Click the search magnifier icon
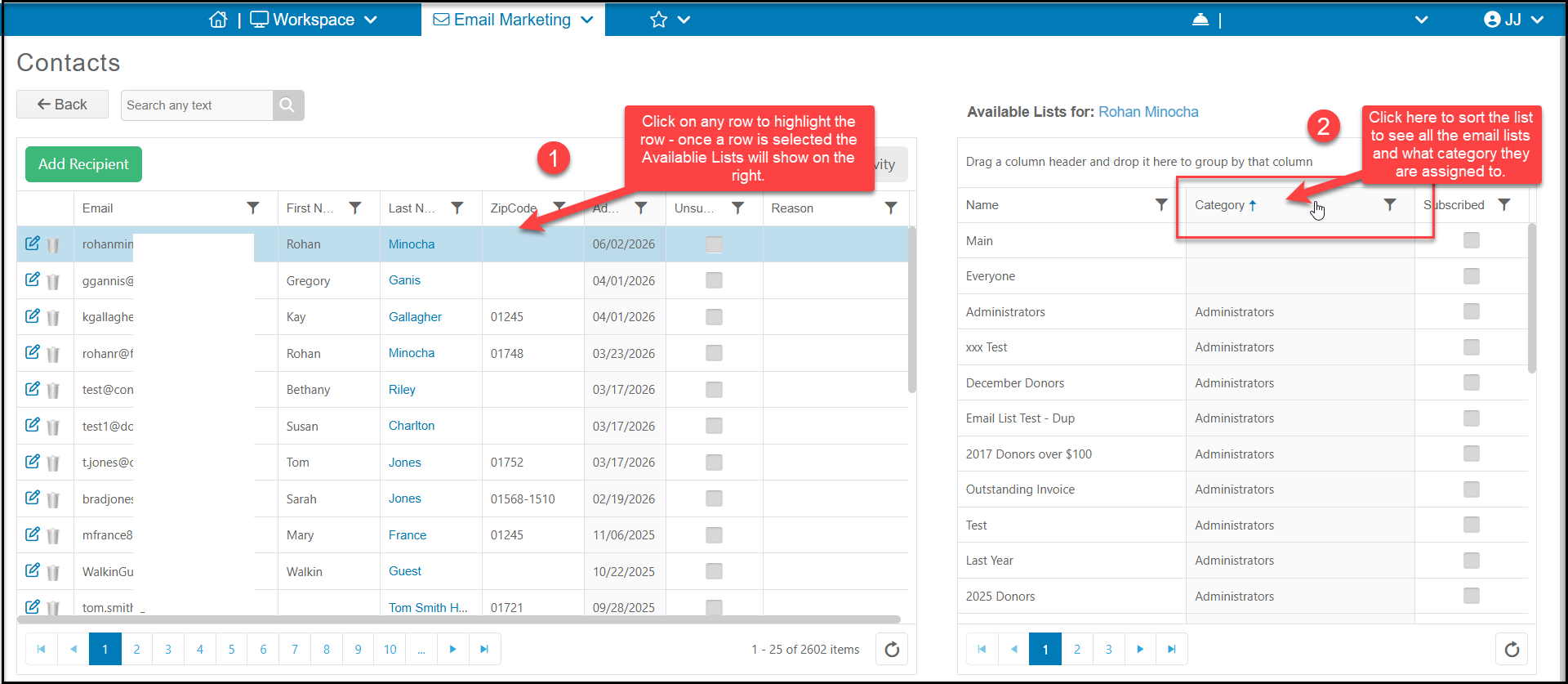Viewport: 1568px width, 684px height. click(x=287, y=105)
